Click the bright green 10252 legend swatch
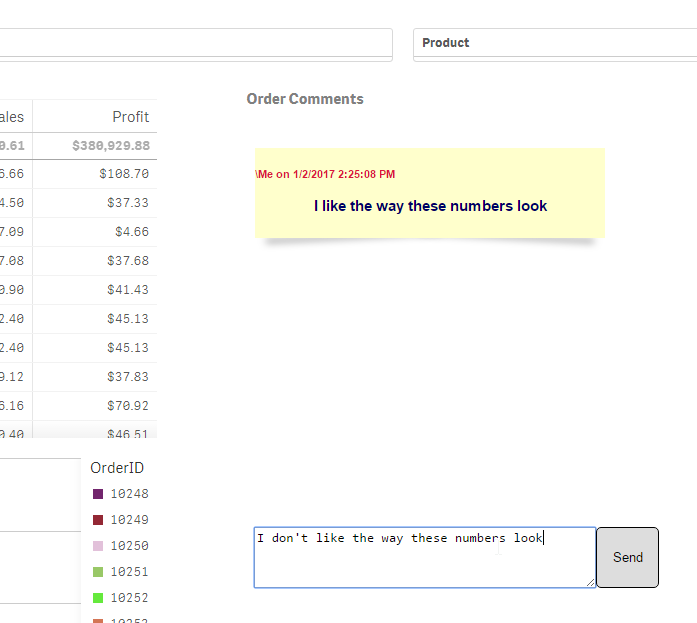Screen dimensions: 697x623 tap(98, 598)
